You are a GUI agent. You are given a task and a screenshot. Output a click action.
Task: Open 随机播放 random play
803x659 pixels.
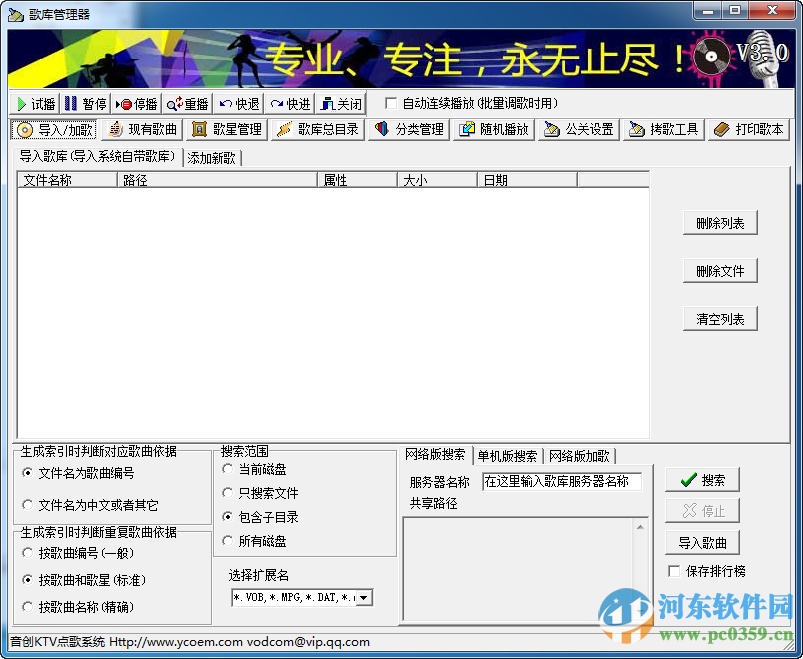(494, 130)
